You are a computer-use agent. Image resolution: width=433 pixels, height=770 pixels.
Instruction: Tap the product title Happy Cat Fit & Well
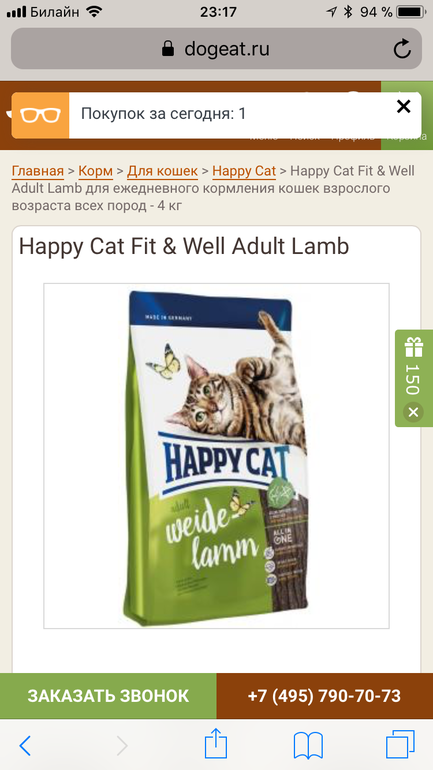pos(184,247)
